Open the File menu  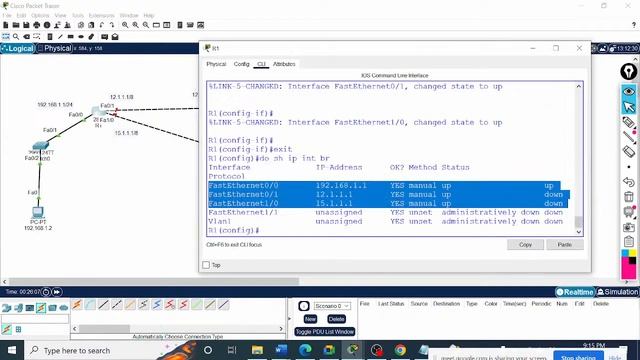(7, 16)
